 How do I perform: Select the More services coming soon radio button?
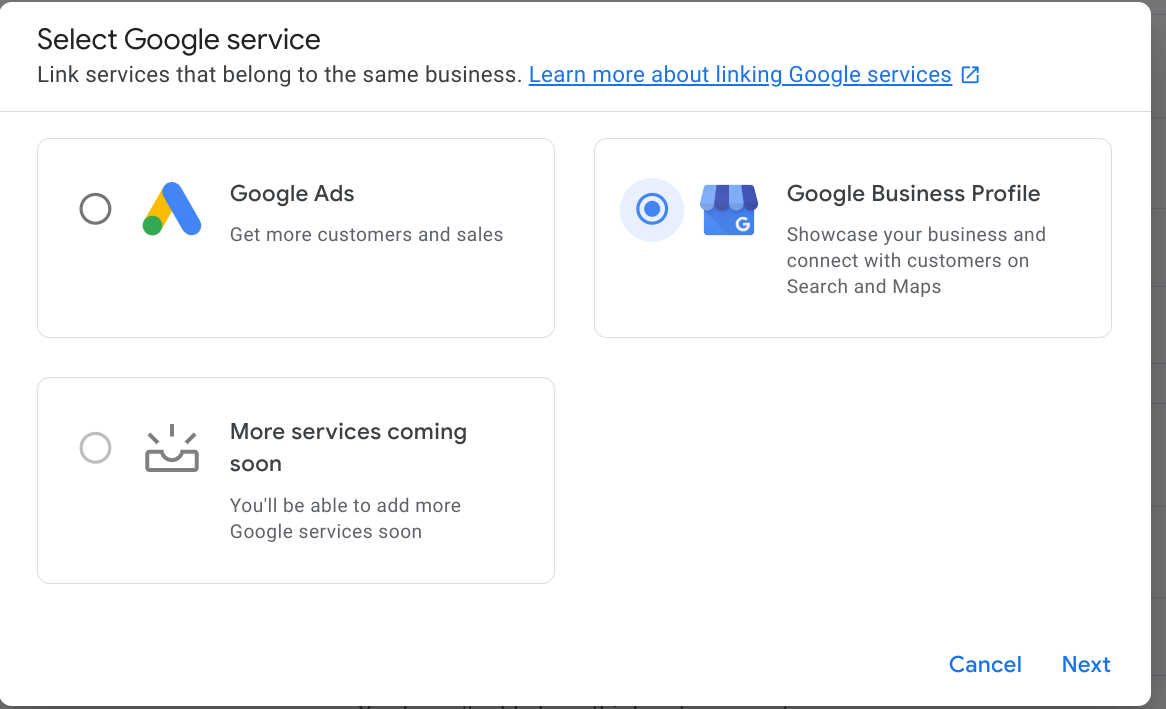95,448
